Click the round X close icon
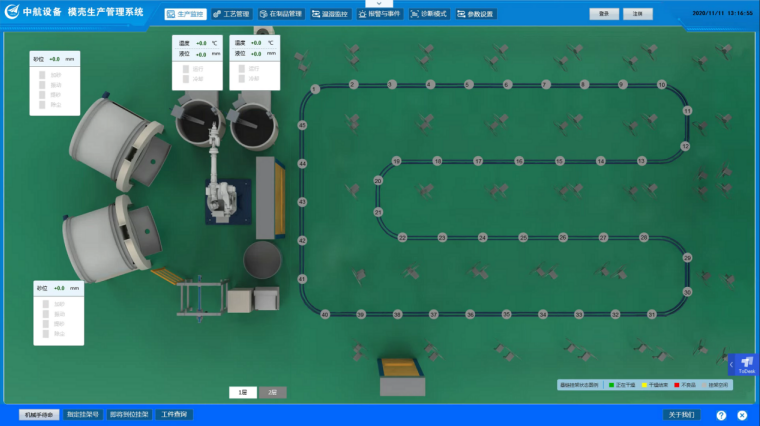Image resolution: width=760 pixels, height=426 pixels. coord(742,415)
